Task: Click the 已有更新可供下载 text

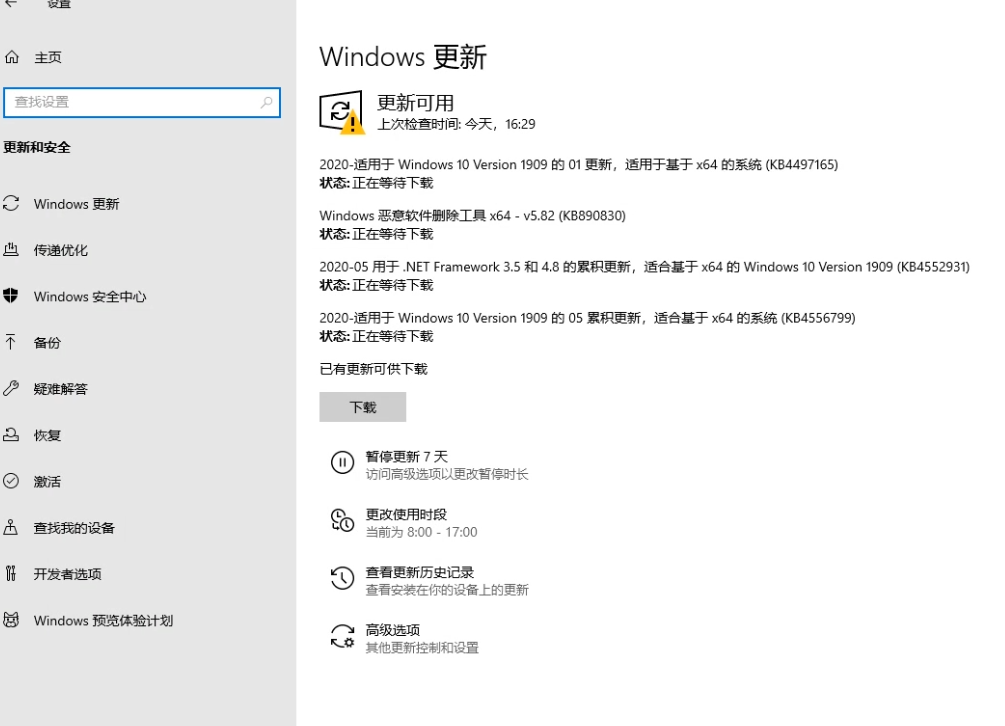Action: coord(373,369)
